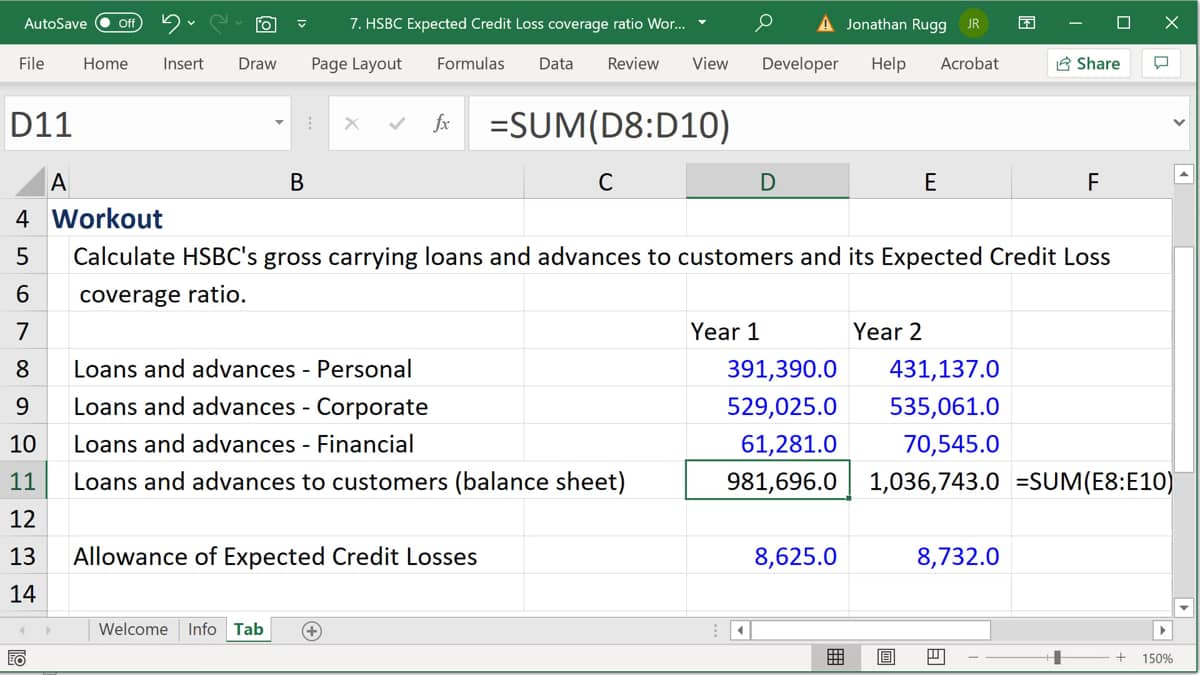Expand the Name Box dropdown

(279, 125)
